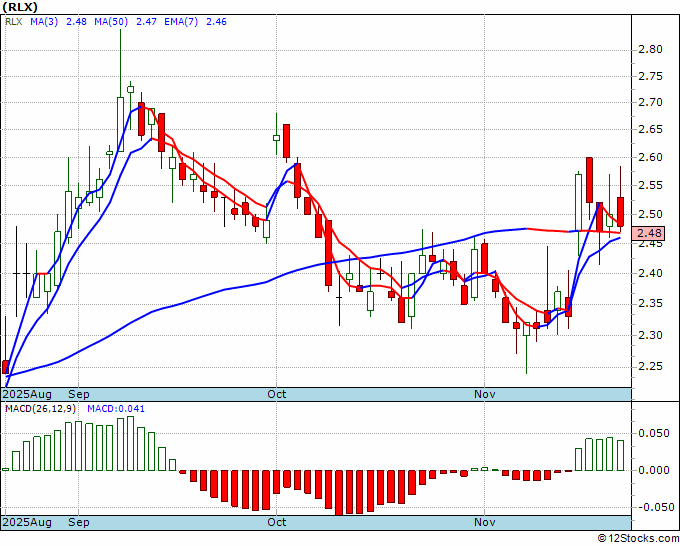Viewport: 680px width, 546px height.
Task: Click the 2025Aug label on price chart axis
Action: pyautogui.click(x=27, y=394)
